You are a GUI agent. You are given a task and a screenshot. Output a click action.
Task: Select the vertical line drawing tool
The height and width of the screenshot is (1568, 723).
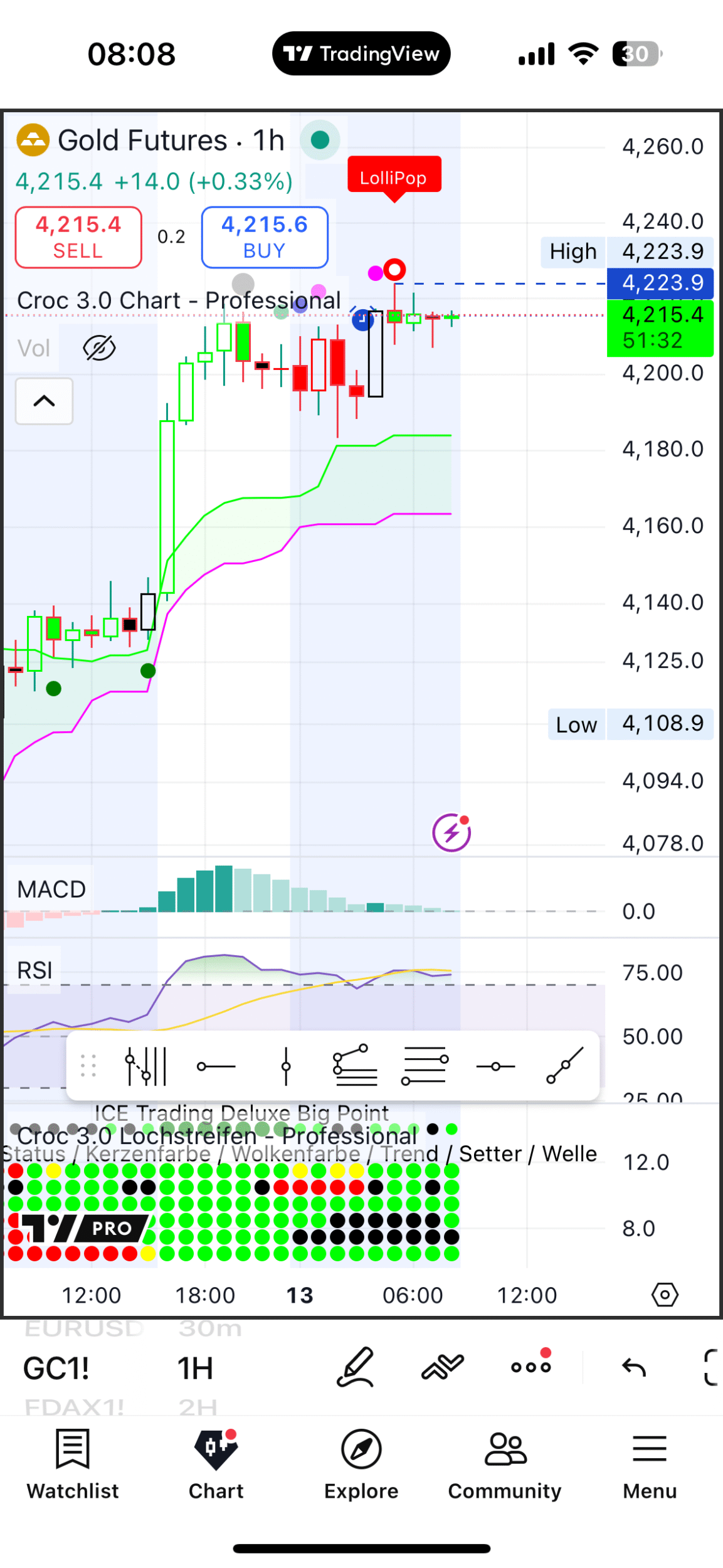tap(286, 1066)
